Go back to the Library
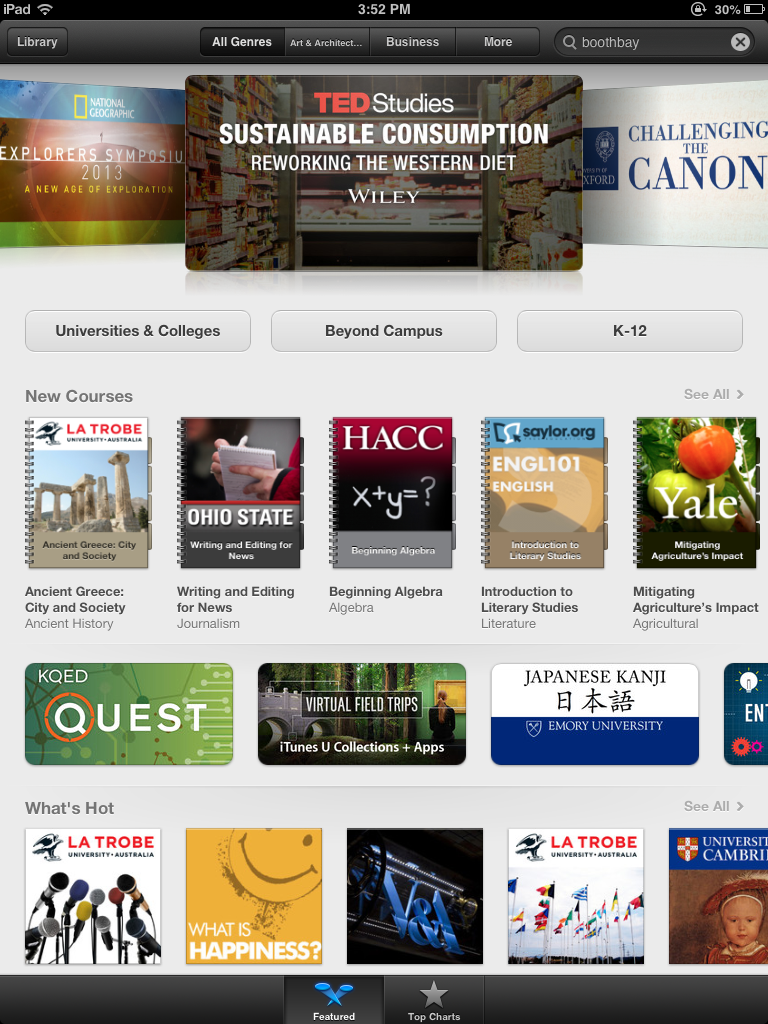This screenshot has width=768, height=1024. [x=37, y=42]
